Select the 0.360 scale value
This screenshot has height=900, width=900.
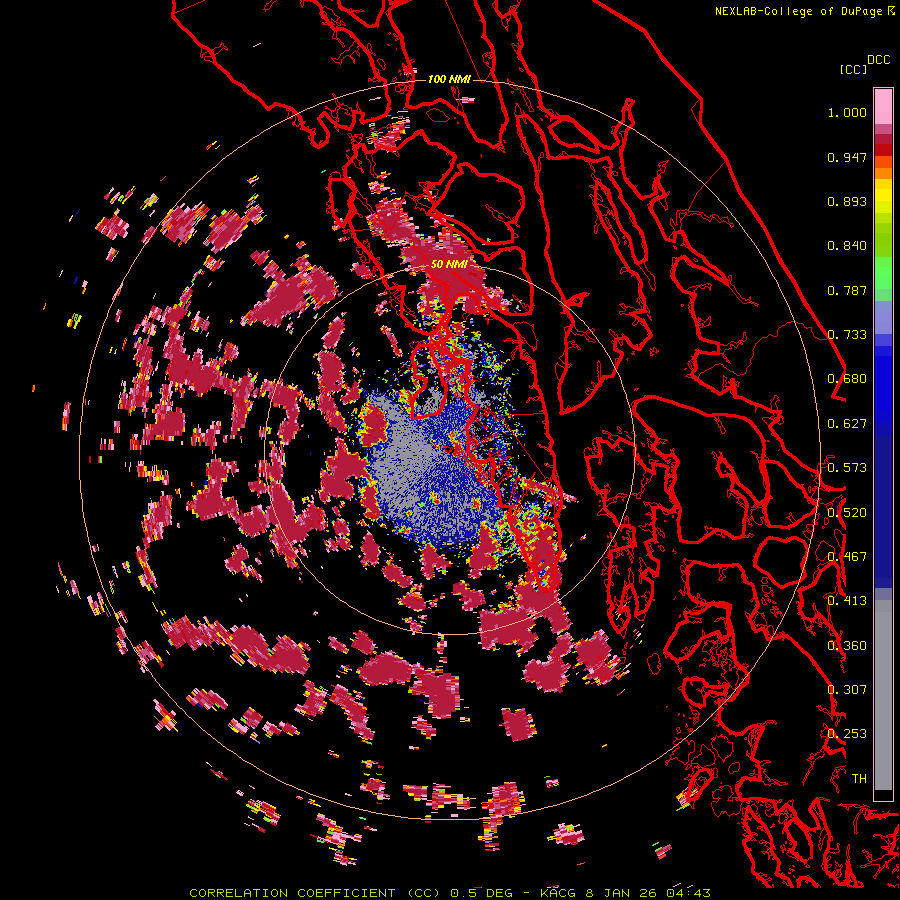847,646
